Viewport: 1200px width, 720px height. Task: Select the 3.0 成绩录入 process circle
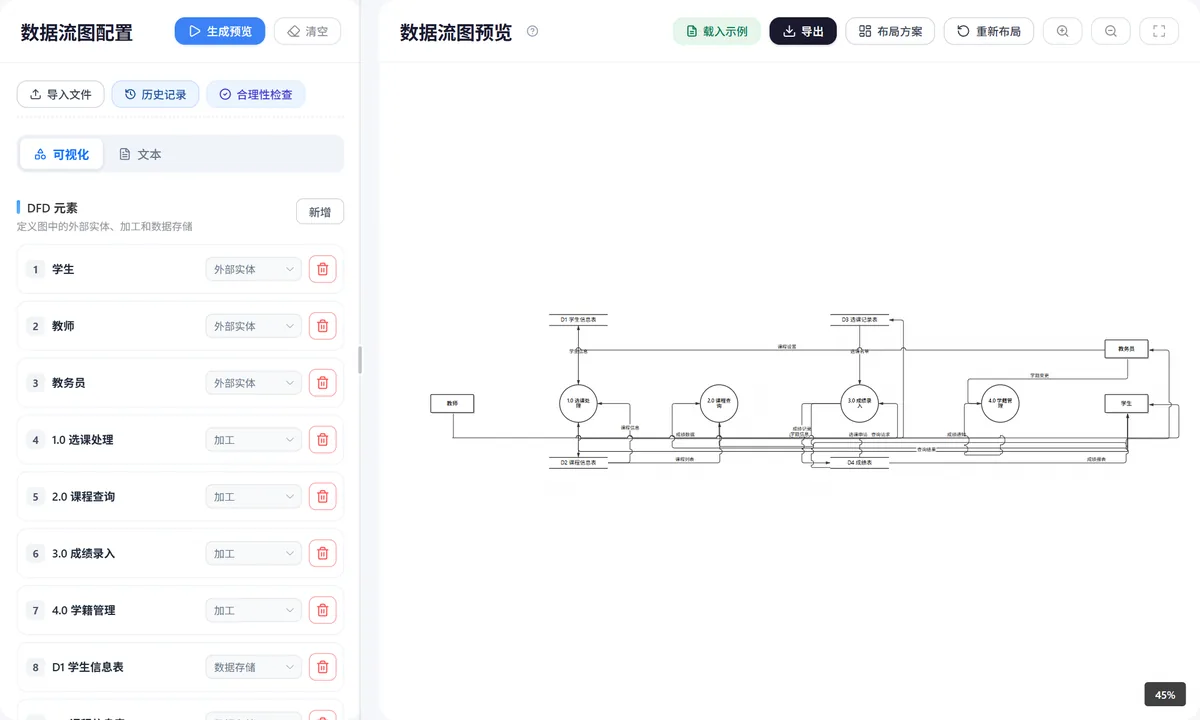(859, 403)
